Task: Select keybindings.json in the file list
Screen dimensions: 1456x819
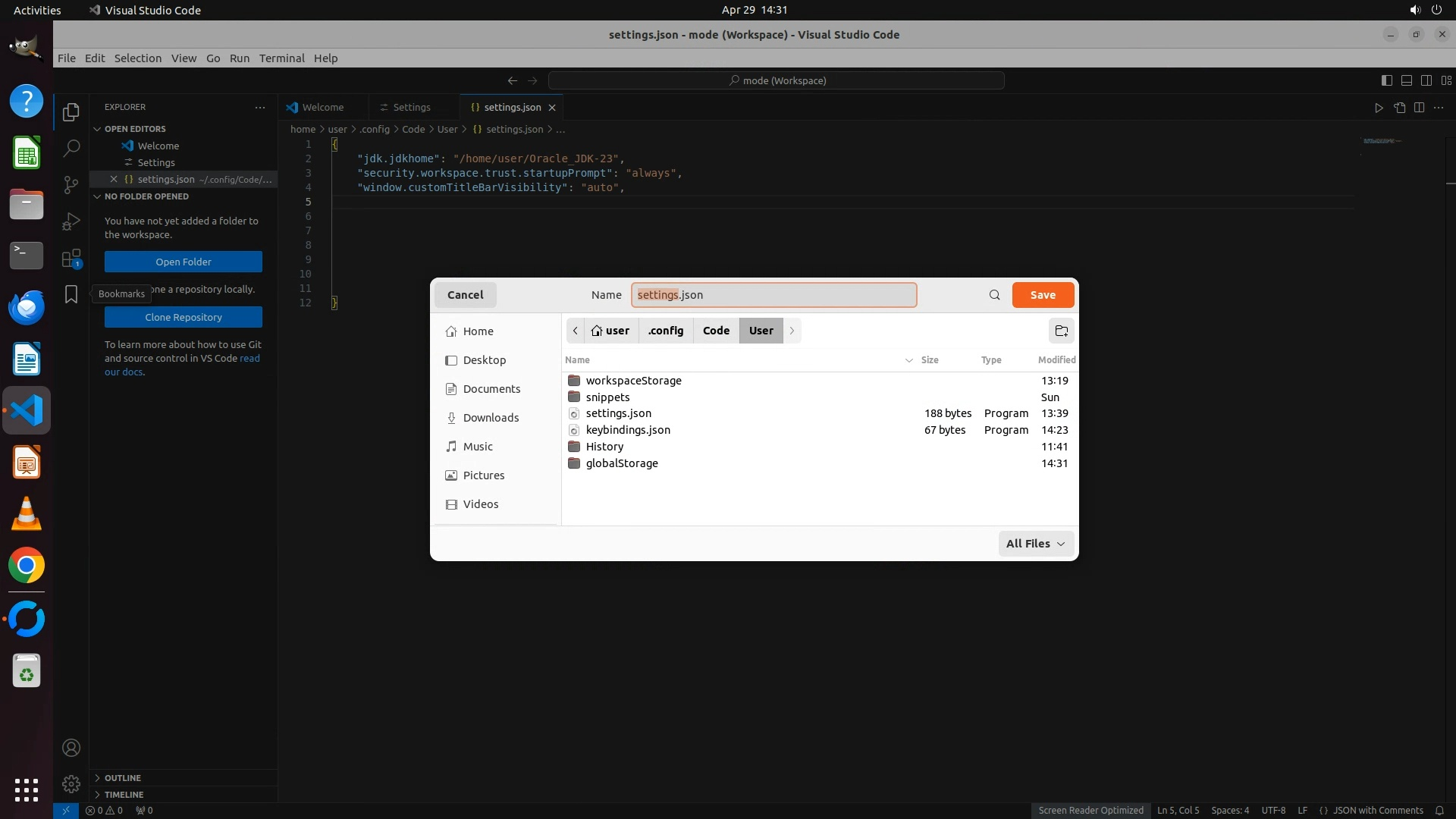Action: (628, 430)
